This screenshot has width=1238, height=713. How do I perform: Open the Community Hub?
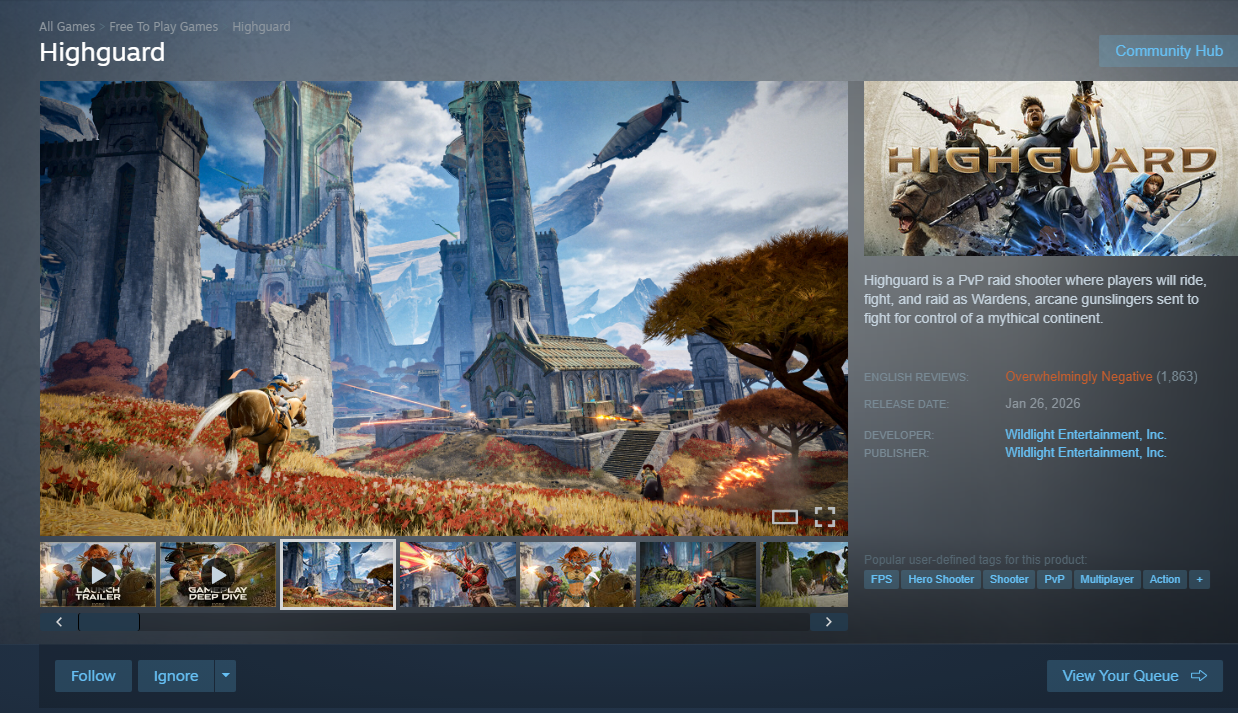(1168, 51)
